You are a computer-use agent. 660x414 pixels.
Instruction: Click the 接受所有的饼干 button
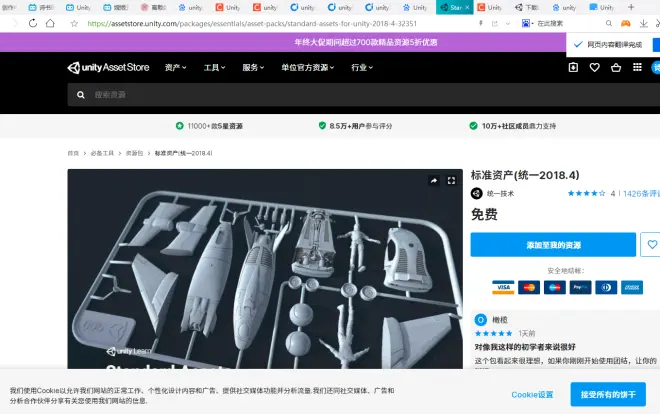608,394
